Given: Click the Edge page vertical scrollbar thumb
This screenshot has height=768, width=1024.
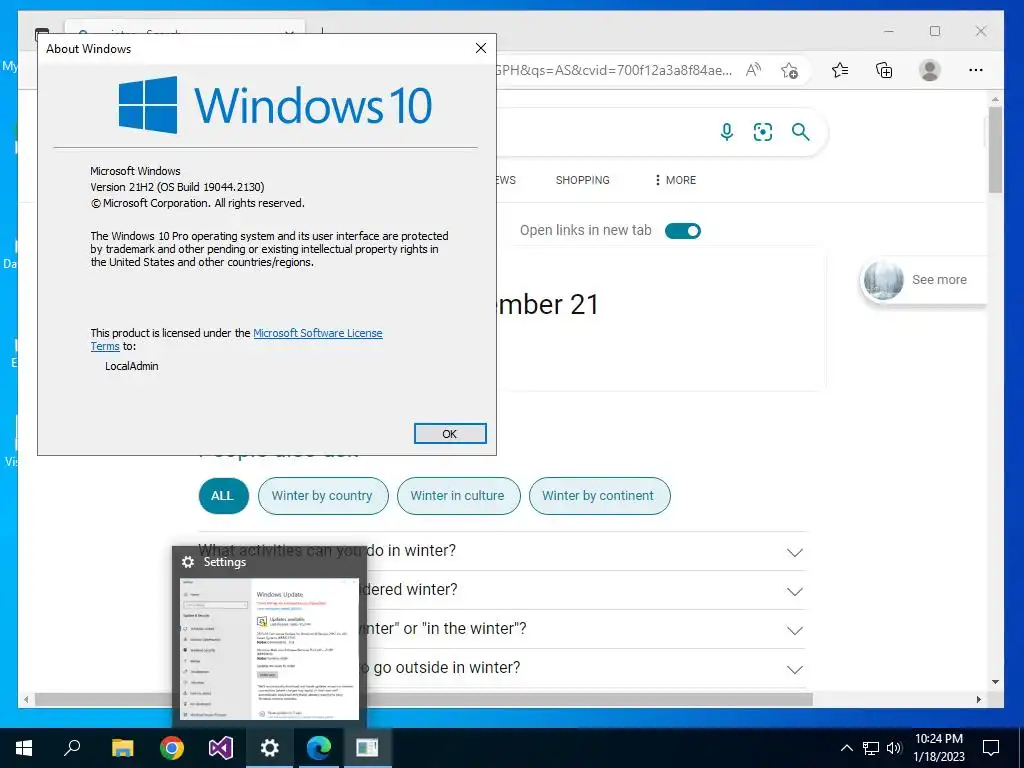Looking at the screenshot, I should pos(995,150).
